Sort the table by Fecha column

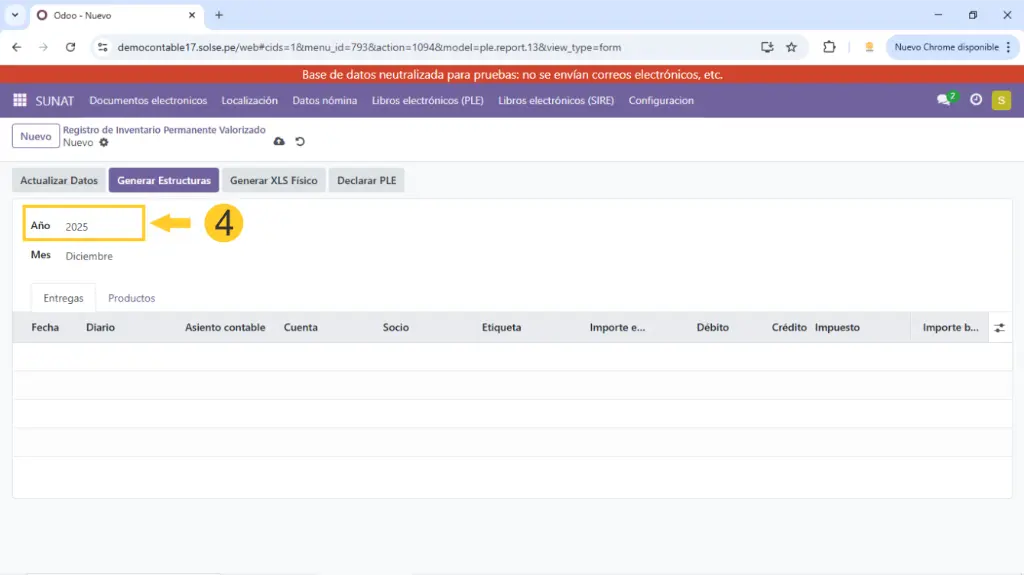45,327
